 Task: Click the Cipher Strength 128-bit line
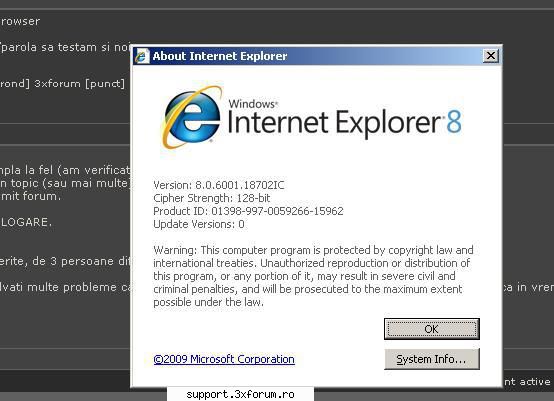[212, 198]
